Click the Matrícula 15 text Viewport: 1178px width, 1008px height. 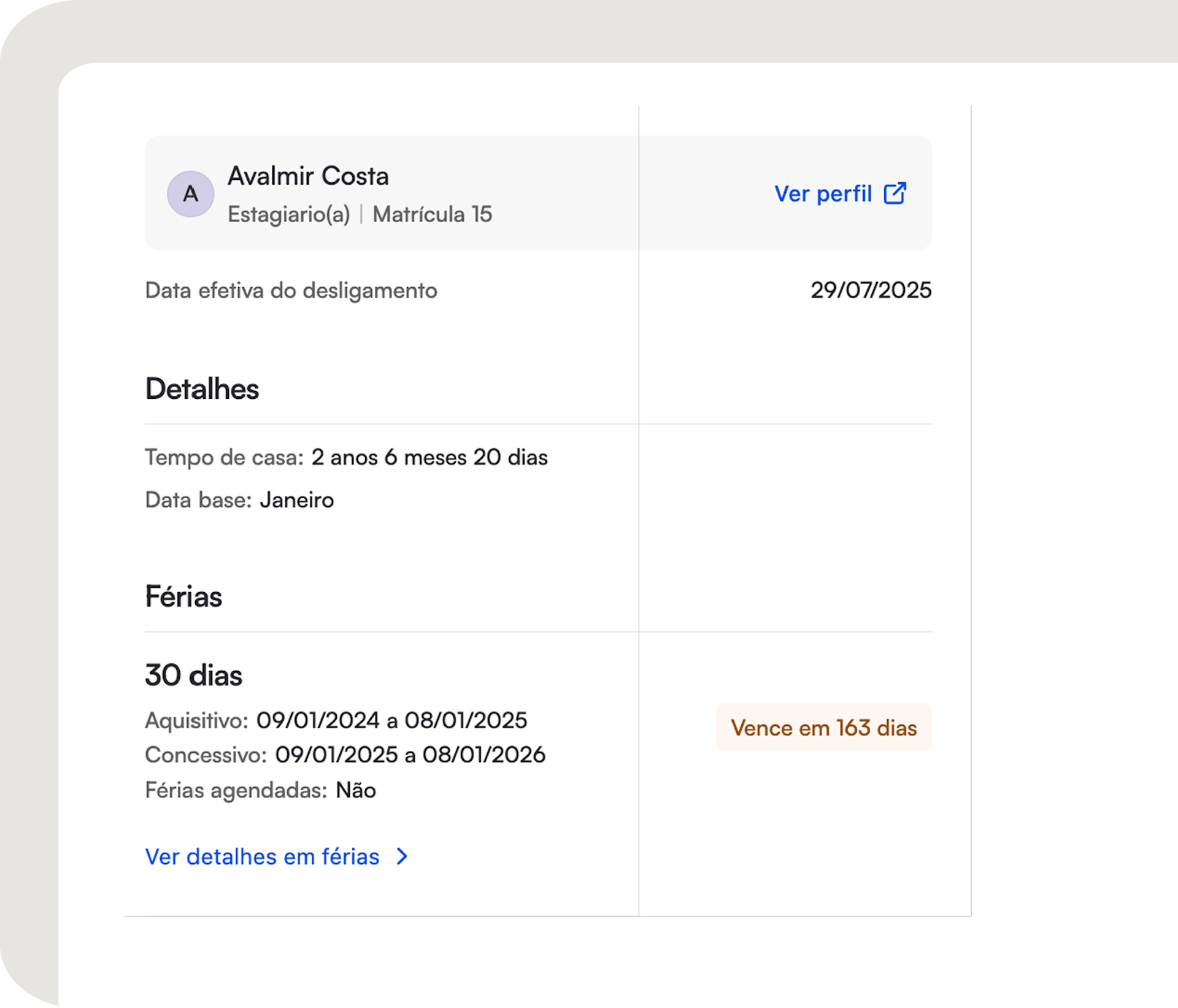pos(432,214)
